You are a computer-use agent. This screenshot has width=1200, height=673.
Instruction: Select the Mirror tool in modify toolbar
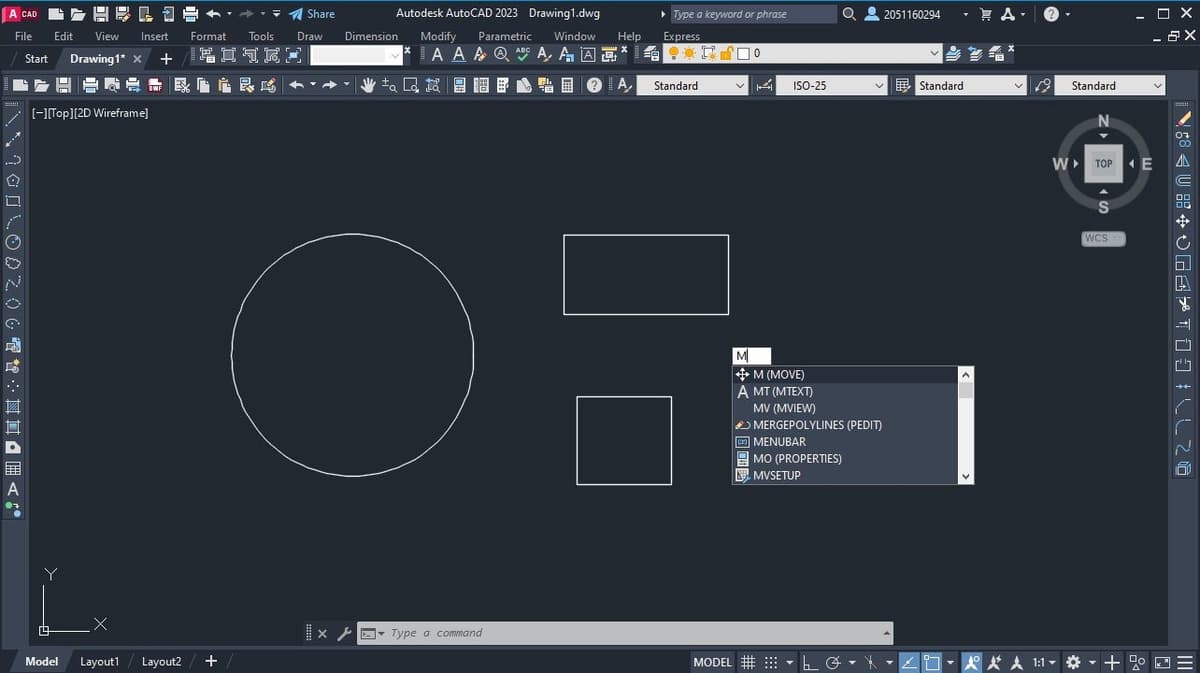(x=1184, y=160)
